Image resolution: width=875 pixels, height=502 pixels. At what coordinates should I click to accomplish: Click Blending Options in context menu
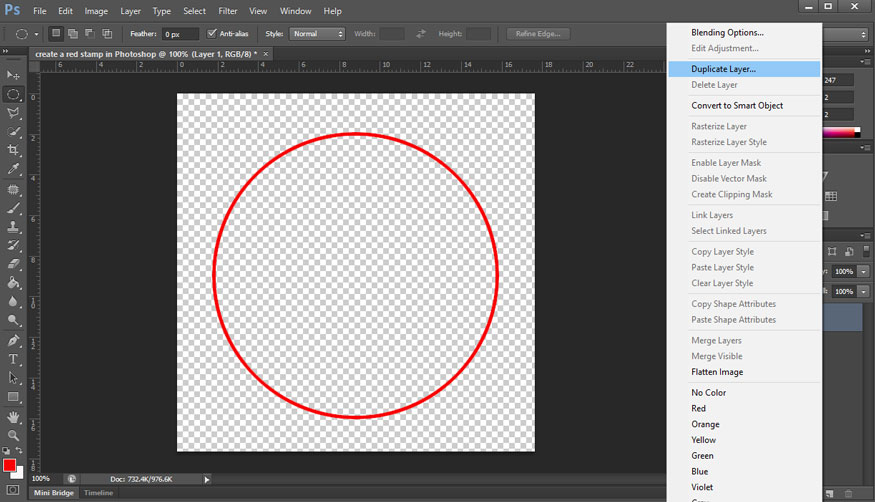(x=727, y=33)
